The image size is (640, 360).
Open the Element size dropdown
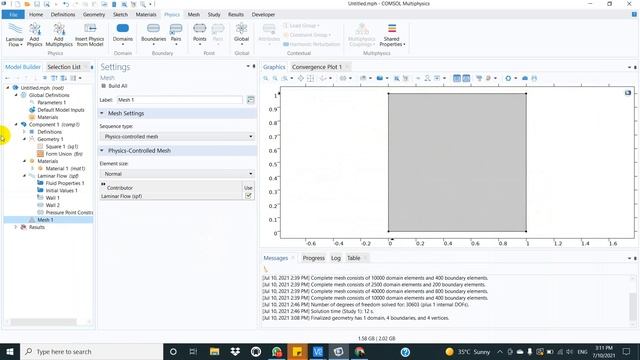(x=177, y=173)
